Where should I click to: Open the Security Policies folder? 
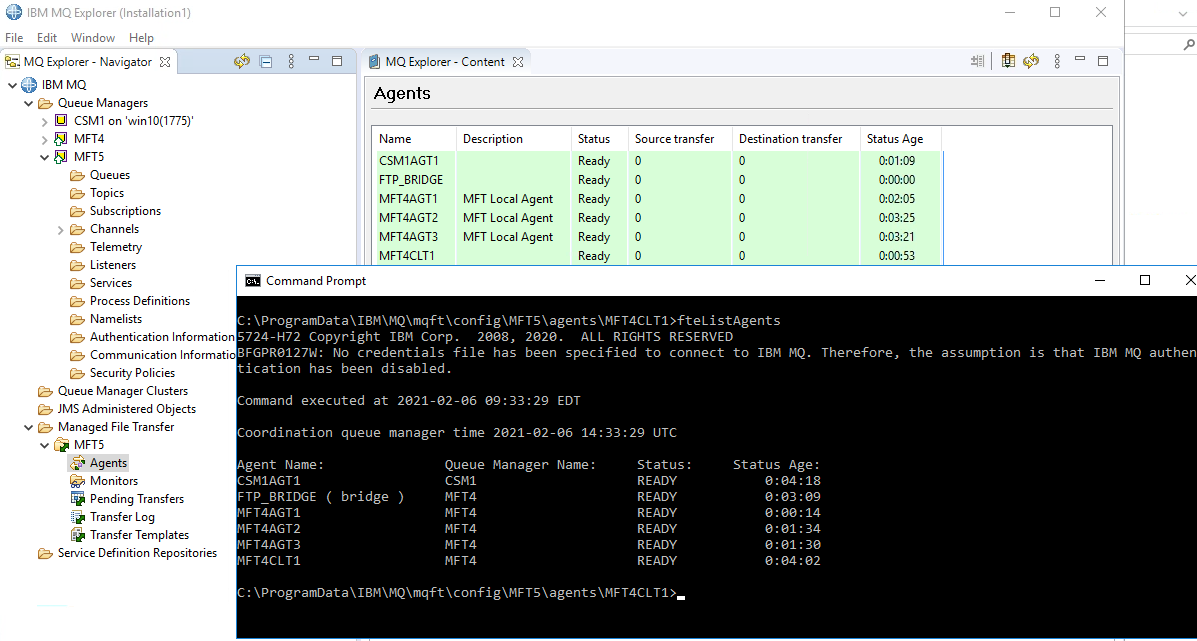(132, 373)
